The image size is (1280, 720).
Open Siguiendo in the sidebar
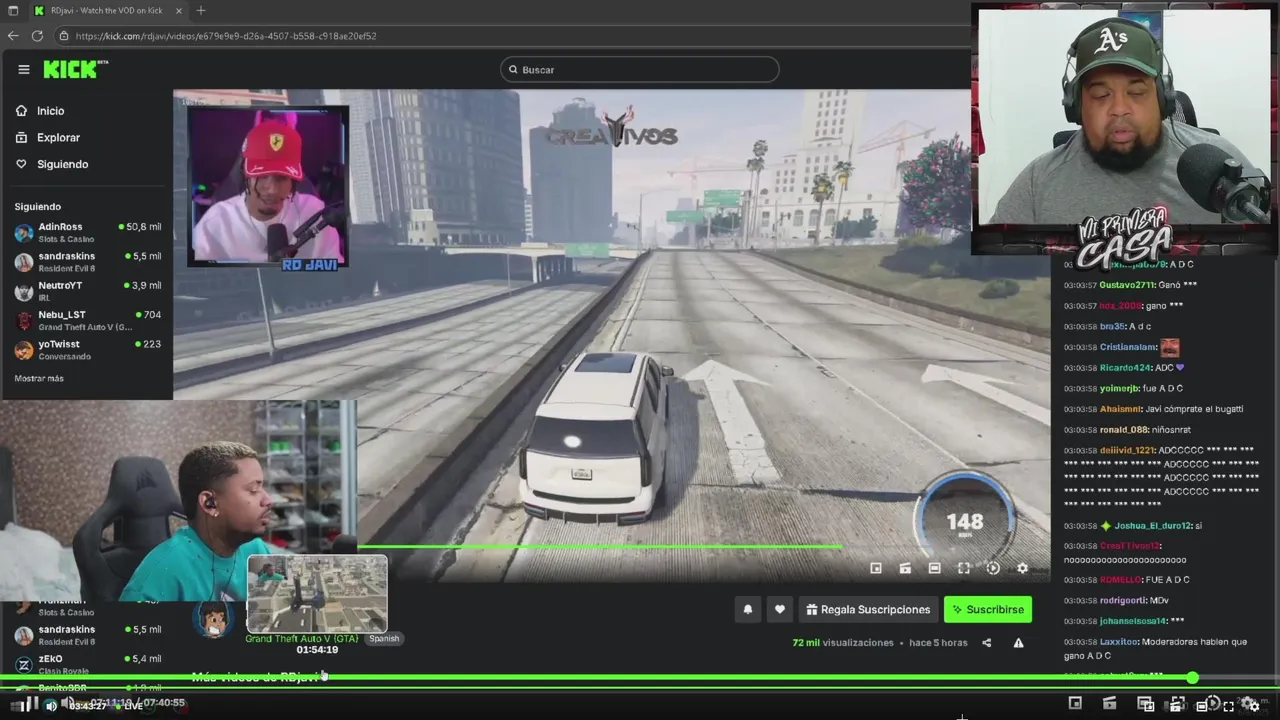pos(53,164)
